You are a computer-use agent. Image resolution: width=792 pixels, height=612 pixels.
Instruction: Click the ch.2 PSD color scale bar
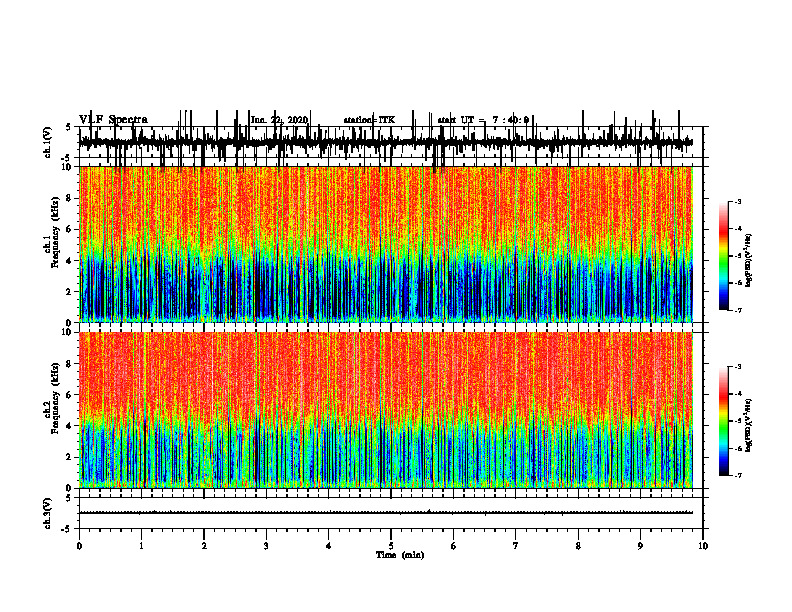click(x=724, y=421)
